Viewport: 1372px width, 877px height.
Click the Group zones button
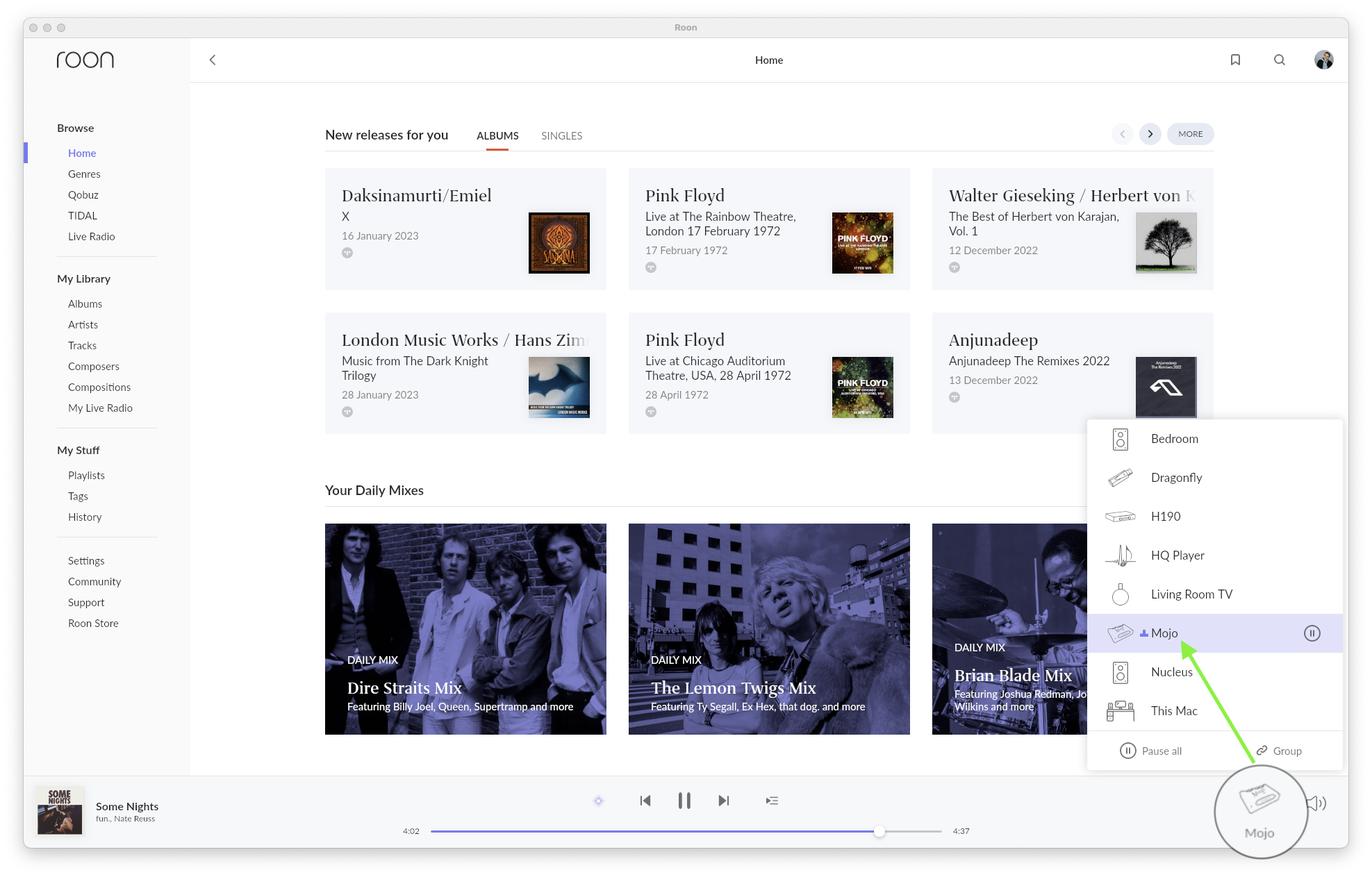[1279, 751]
